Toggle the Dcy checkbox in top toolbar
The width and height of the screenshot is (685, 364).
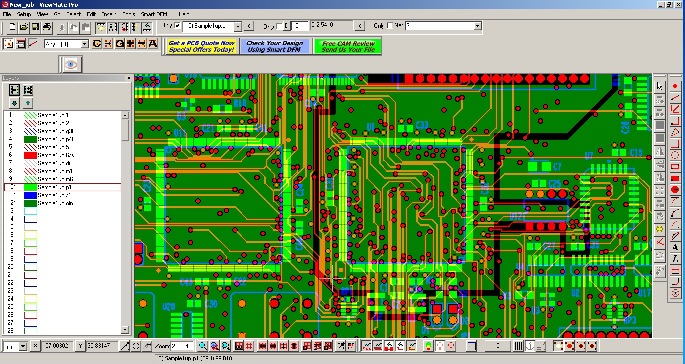[x=279, y=26]
